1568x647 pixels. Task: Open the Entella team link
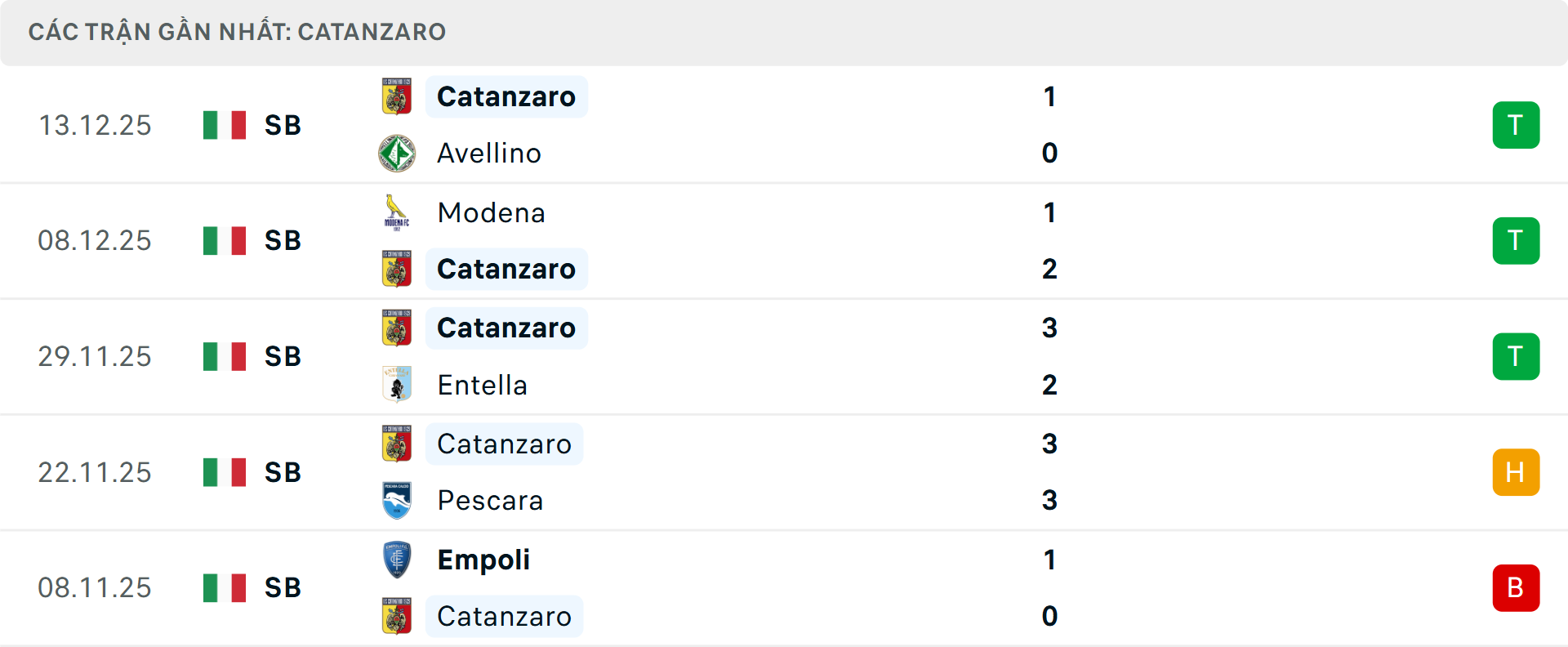(x=482, y=385)
